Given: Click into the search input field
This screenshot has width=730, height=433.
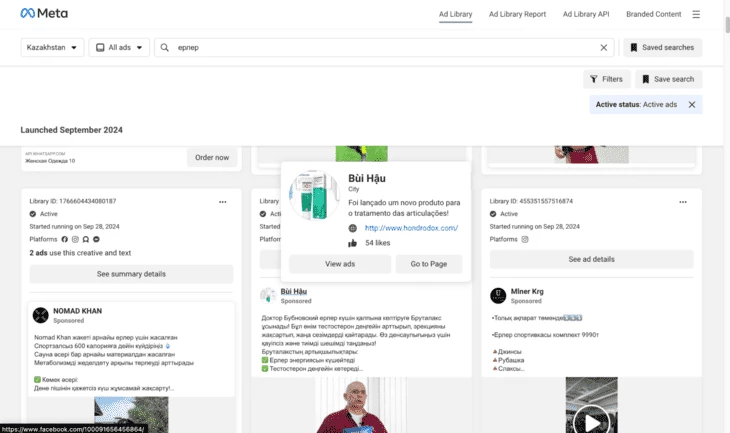Looking at the screenshot, I should [x=385, y=47].
